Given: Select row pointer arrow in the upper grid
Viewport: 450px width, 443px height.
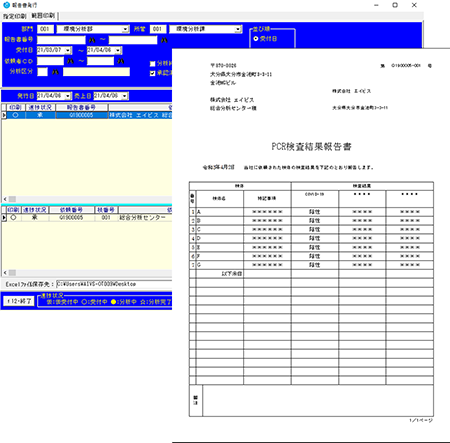Looking at the screenshot, I should click(x=4, y=115).
